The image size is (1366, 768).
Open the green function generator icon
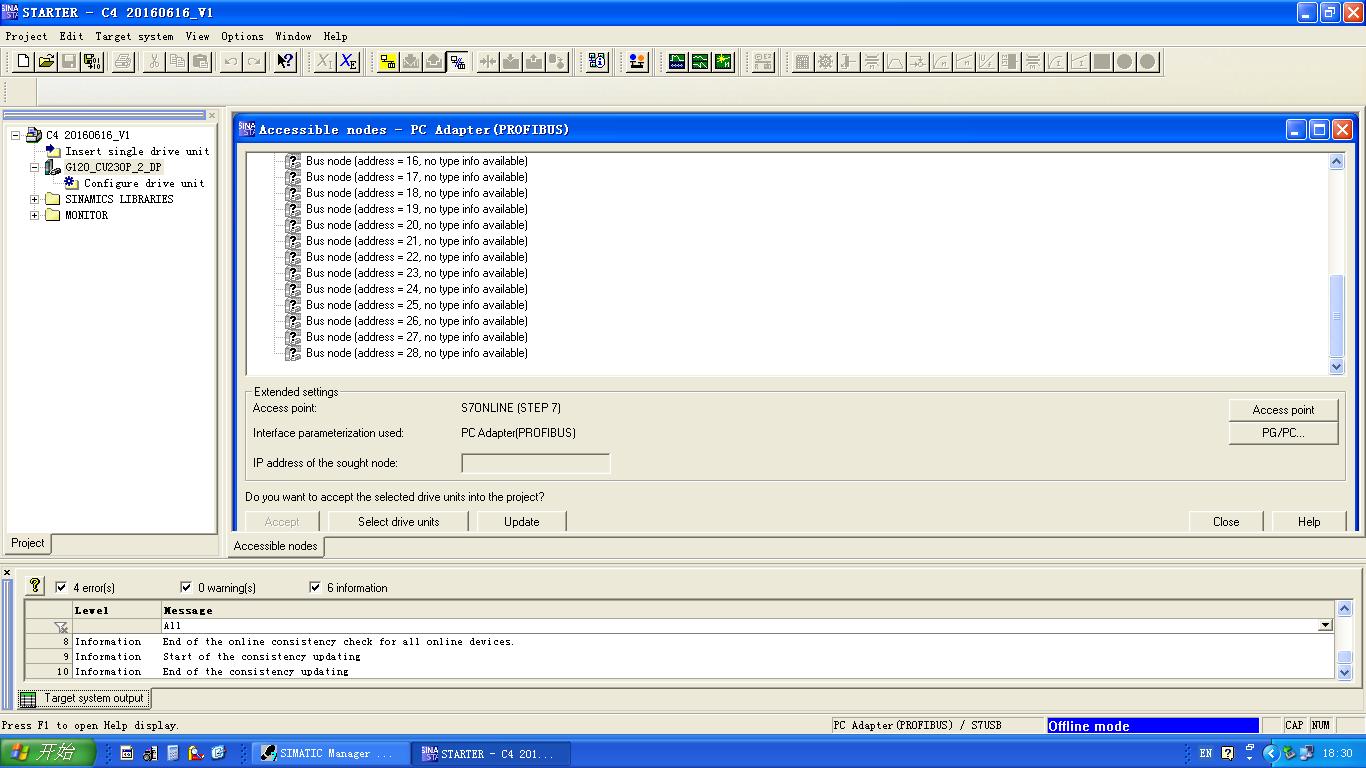pyautogui.click(x=700, y=61)
